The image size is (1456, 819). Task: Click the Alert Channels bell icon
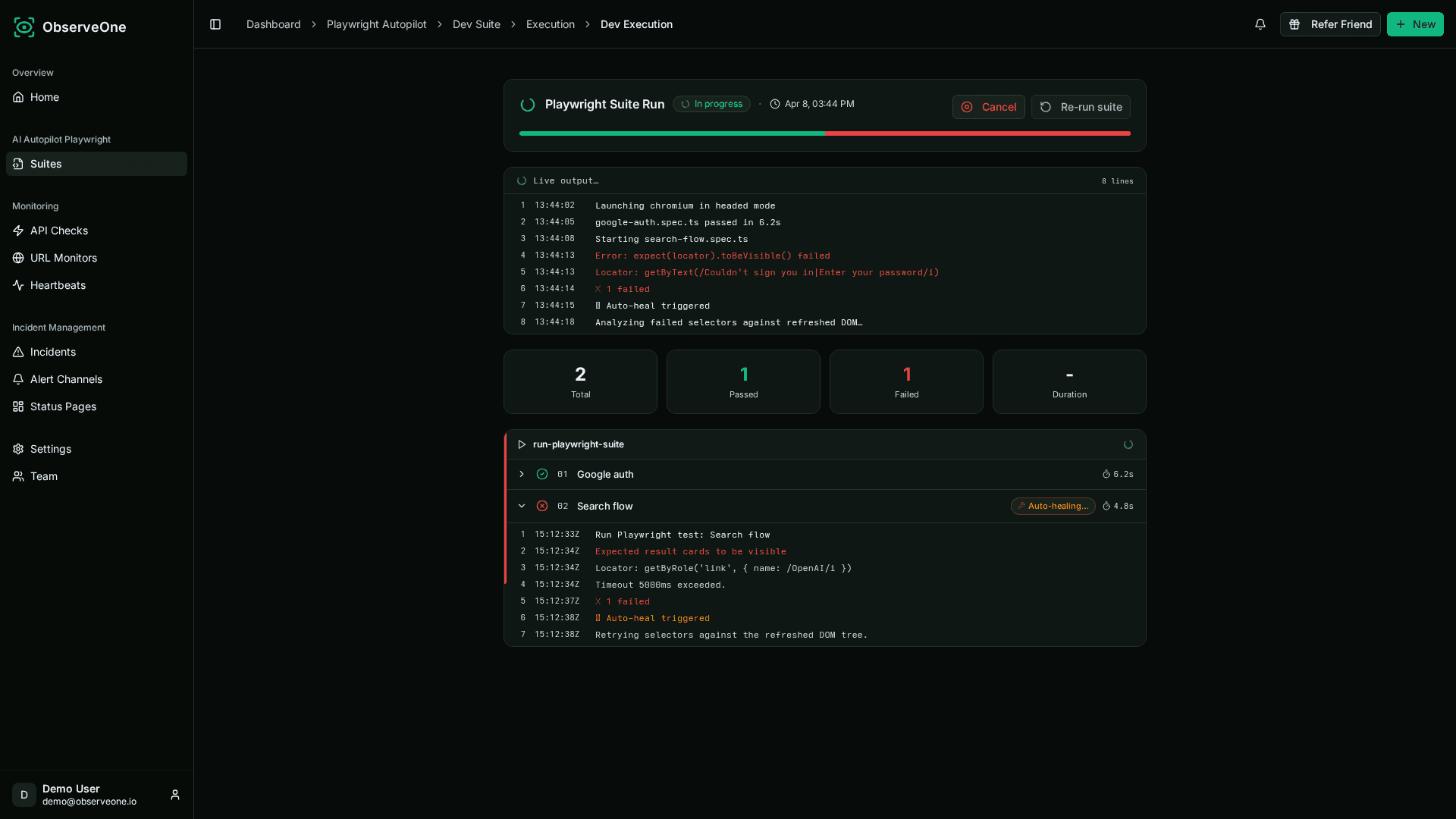click(18, 379)
